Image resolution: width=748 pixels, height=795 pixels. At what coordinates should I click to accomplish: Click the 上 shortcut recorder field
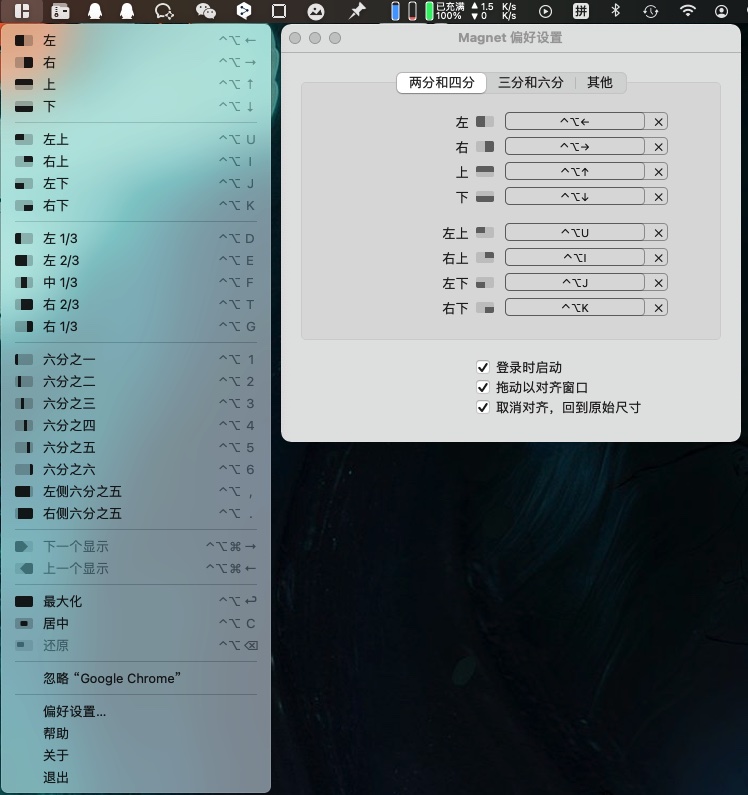pyautogui.click(x=575, y=171)
